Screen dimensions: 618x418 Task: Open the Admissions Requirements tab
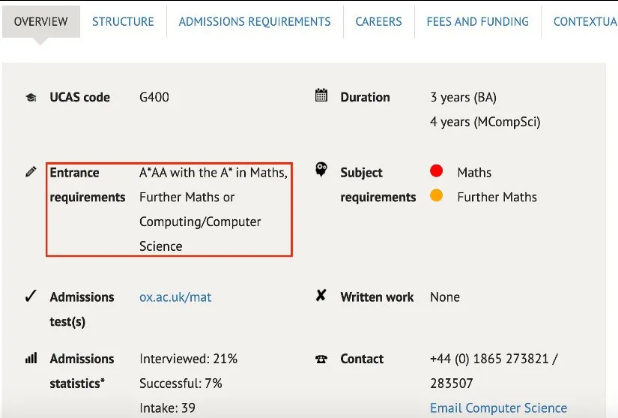pos(254,21)
